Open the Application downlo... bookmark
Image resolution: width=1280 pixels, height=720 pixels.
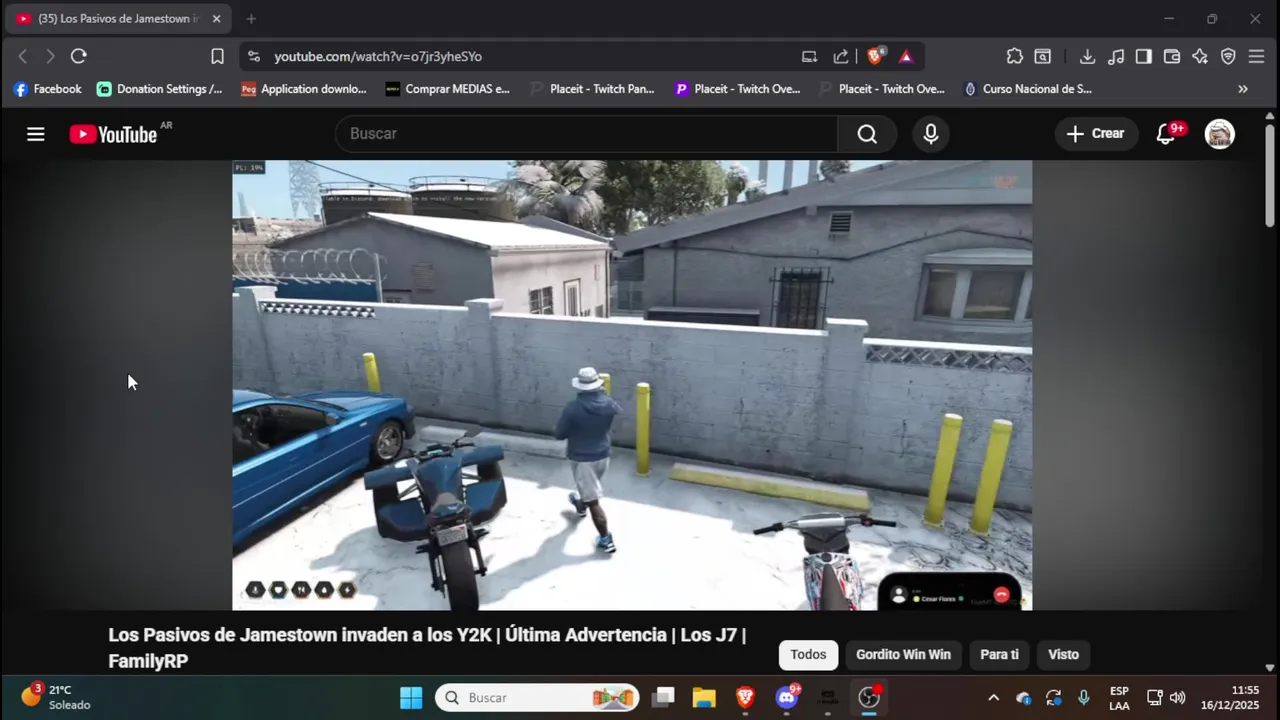(304, 89)
